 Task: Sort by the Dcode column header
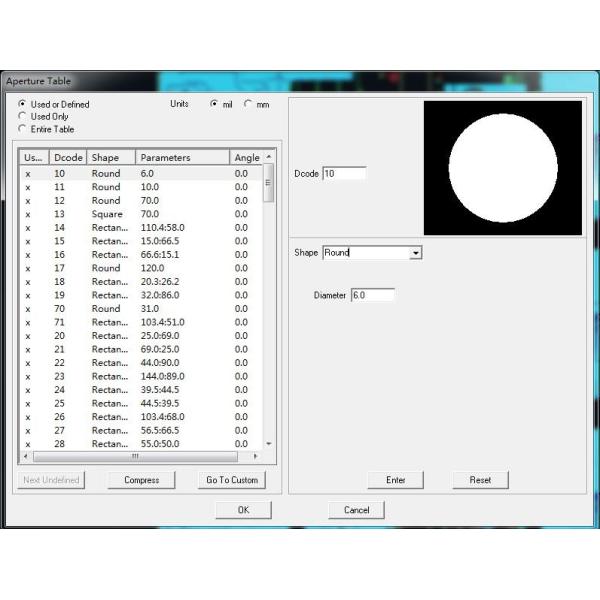(x=68, y=157)
